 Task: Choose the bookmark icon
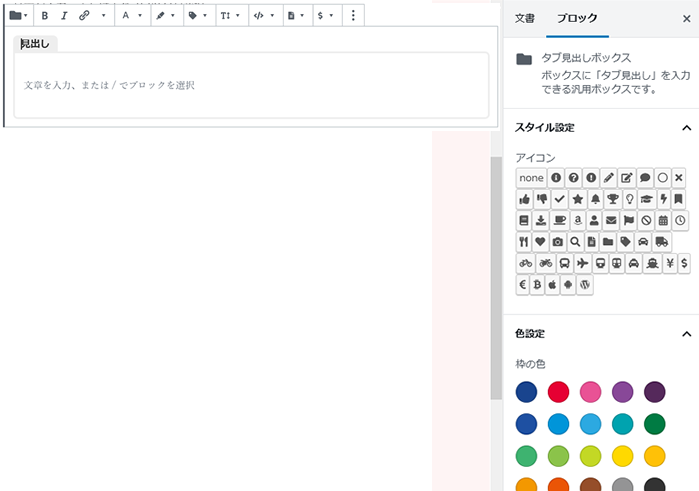click(x=678, y=199)
